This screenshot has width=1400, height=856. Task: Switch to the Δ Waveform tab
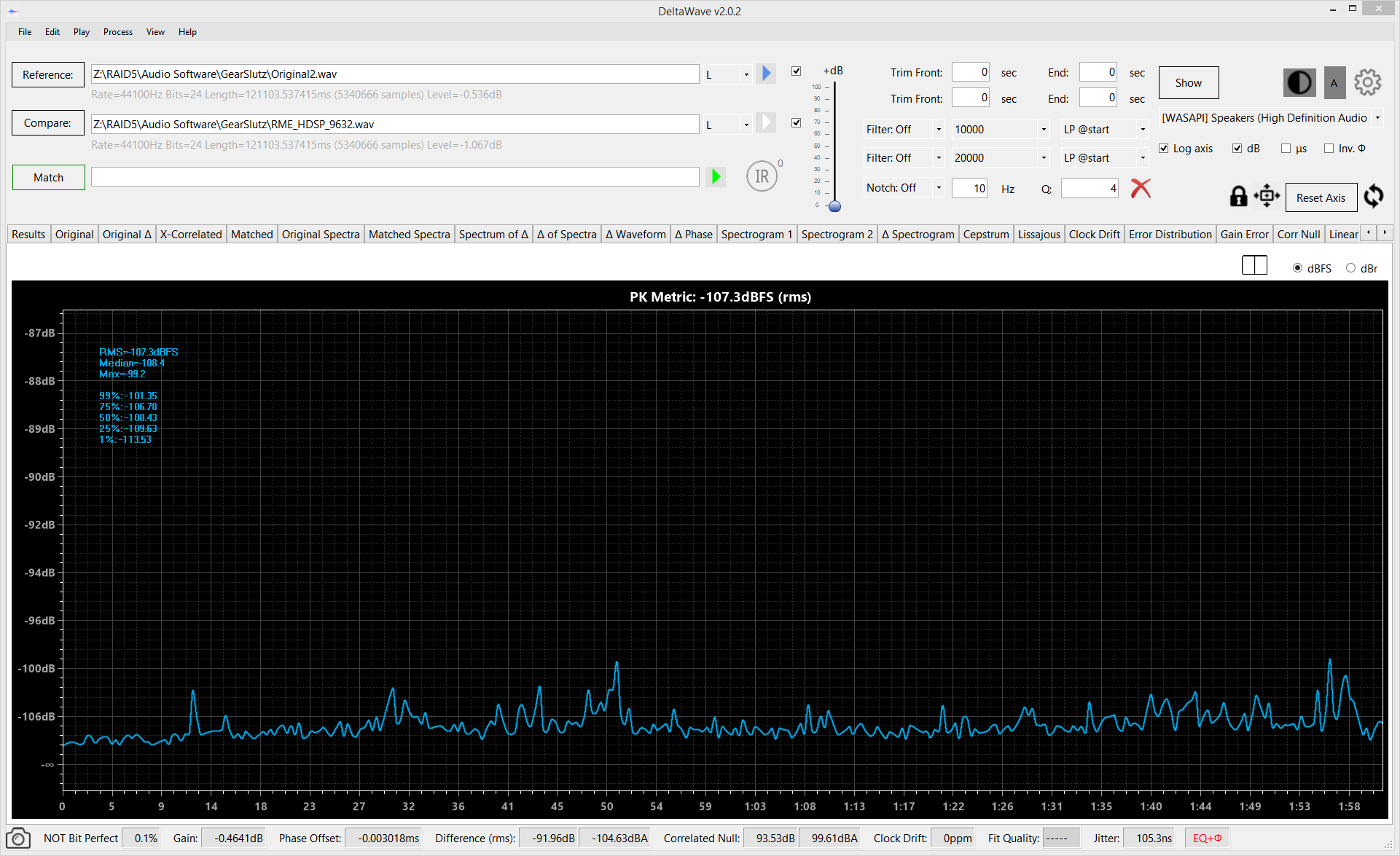tap(636, 234)
